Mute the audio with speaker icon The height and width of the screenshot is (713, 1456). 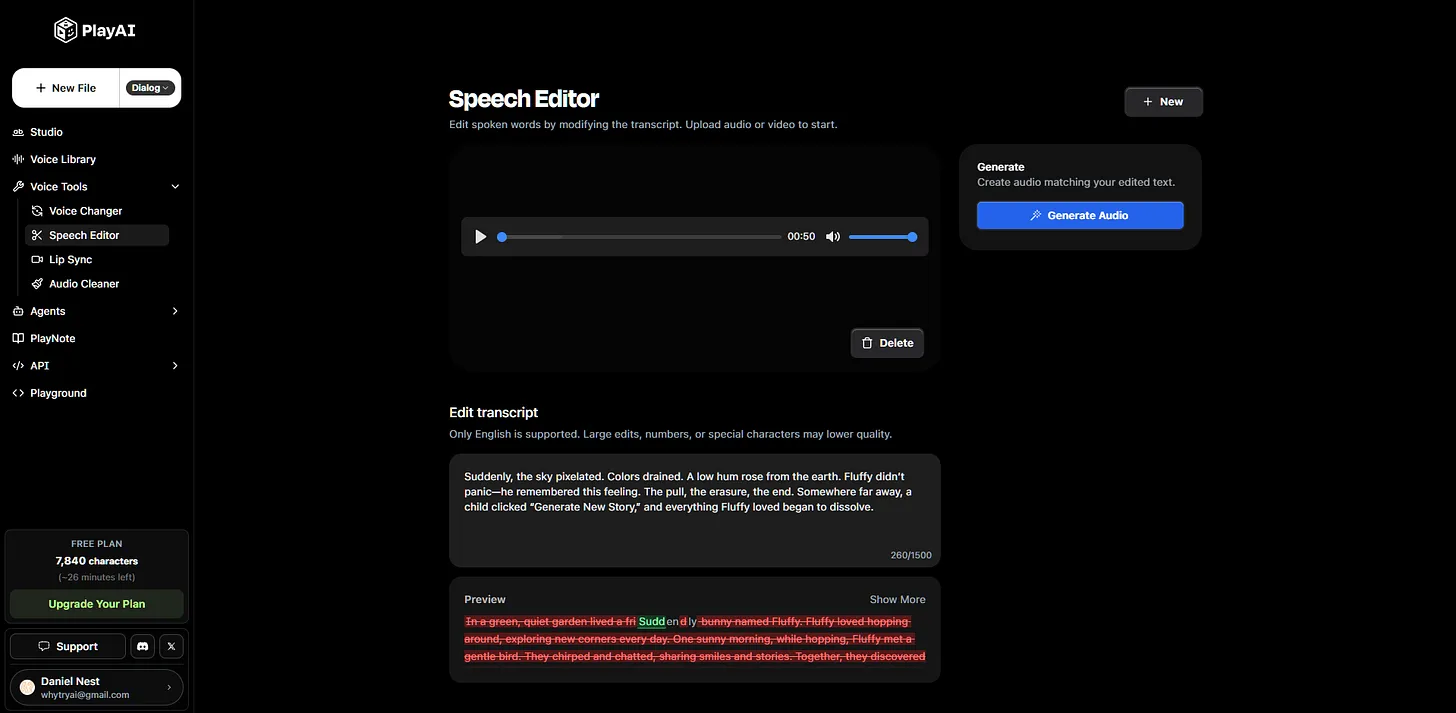[832, 237]
